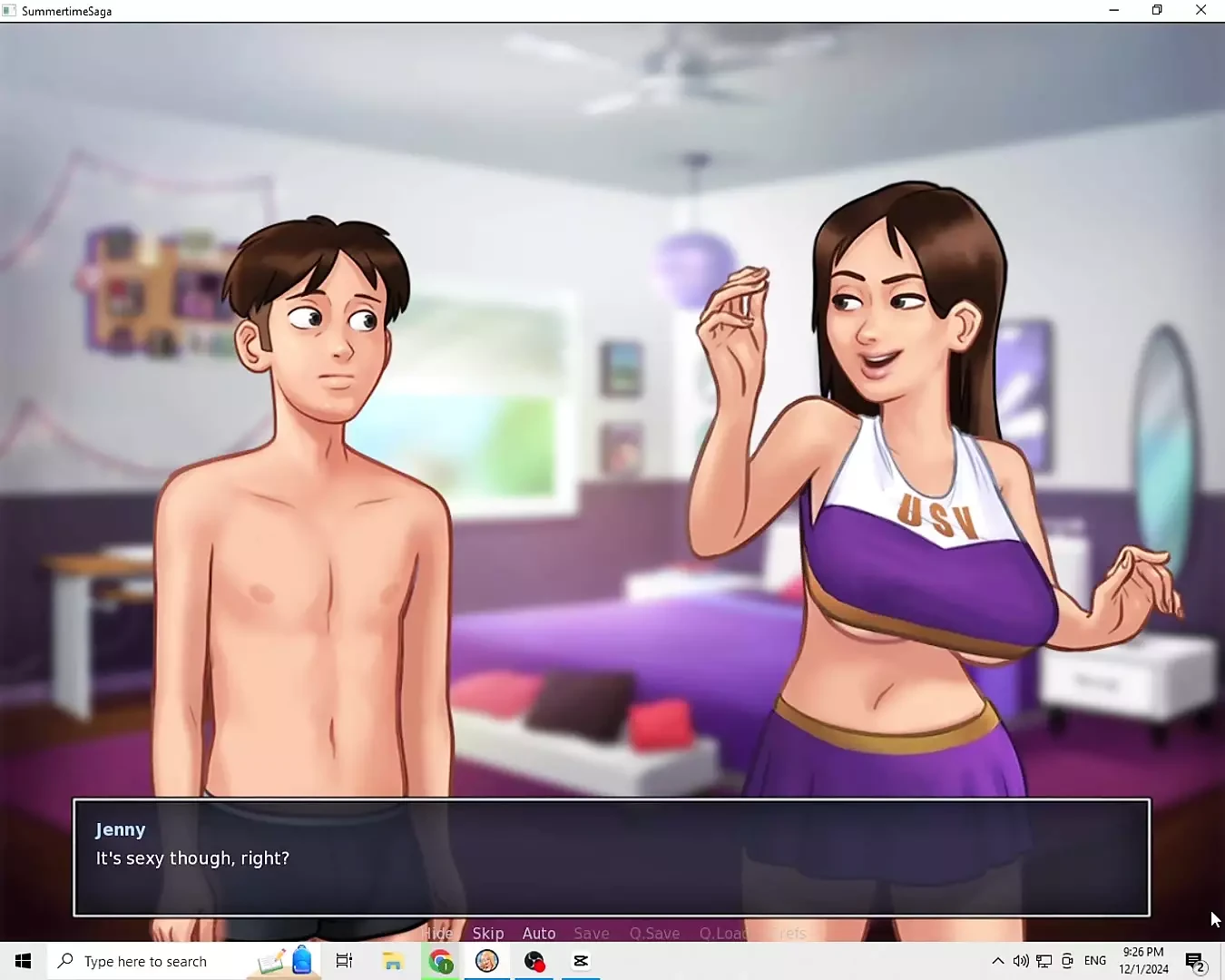The image size is (1225, 980).
Task: Click the power/battery tray icon
Action: pyautogui.click(x=1067, y=961)
